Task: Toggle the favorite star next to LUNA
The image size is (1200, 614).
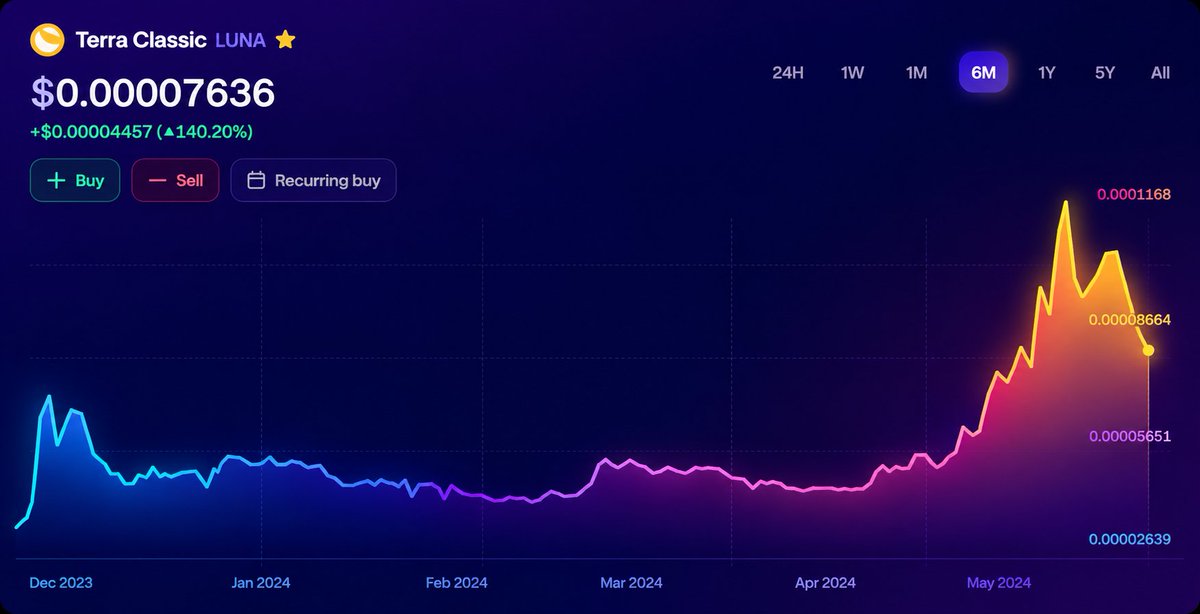Action: pyautogui.click(x=286, y=40)
